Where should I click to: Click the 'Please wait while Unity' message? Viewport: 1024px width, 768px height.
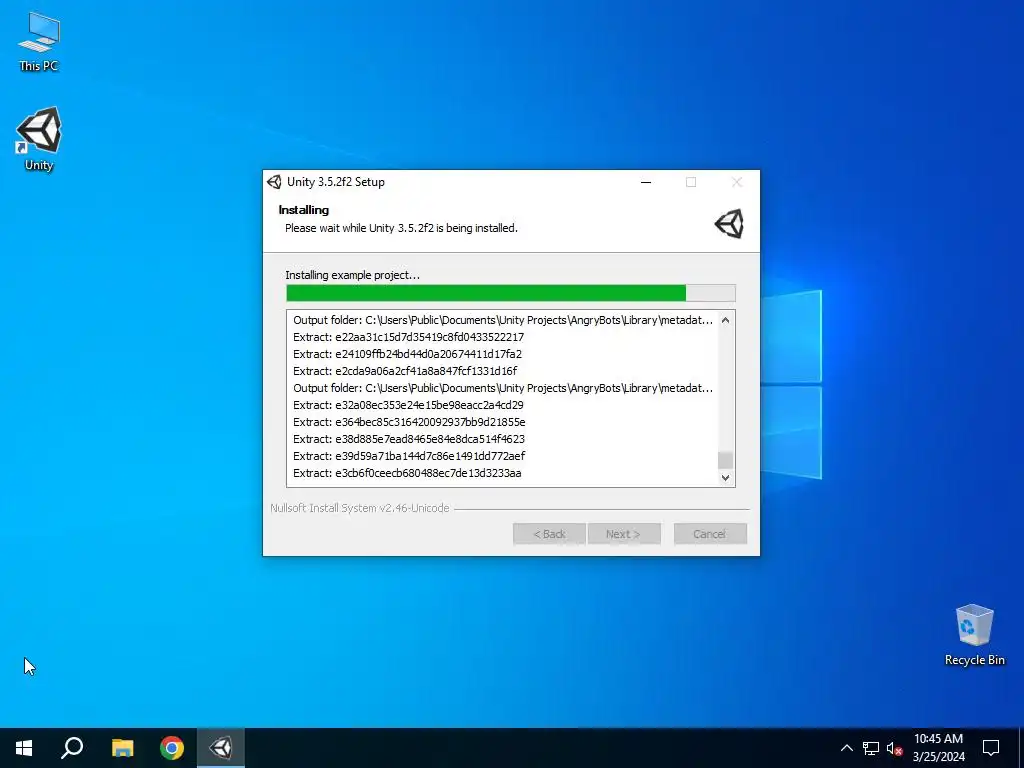click(401, 228)
